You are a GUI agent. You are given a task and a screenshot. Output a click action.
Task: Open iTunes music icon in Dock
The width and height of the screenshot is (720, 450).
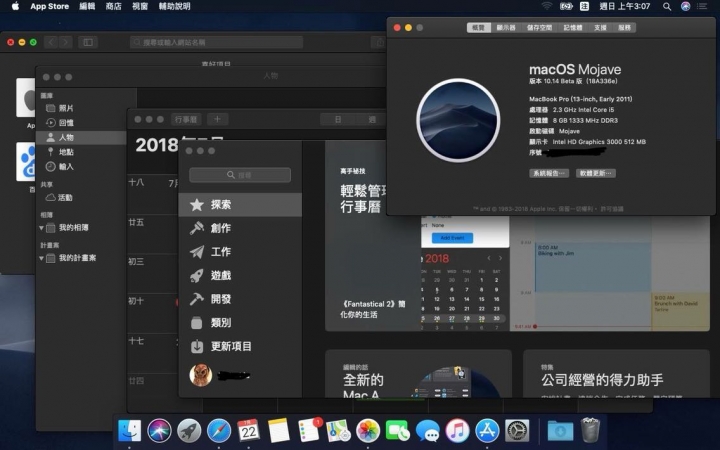457,431
